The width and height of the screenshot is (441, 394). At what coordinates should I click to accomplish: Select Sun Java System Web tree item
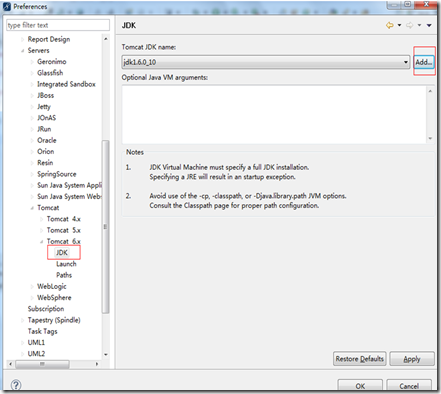[69, 197]
